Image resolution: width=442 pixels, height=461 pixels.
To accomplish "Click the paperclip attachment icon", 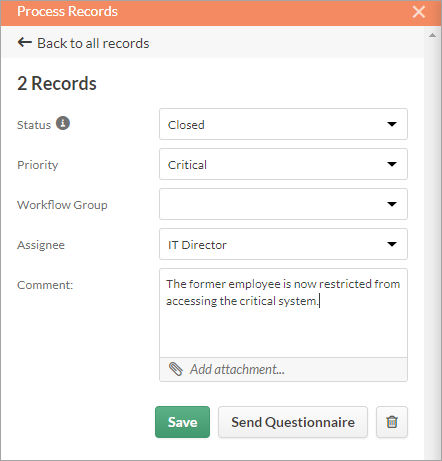I will point(176,369).
